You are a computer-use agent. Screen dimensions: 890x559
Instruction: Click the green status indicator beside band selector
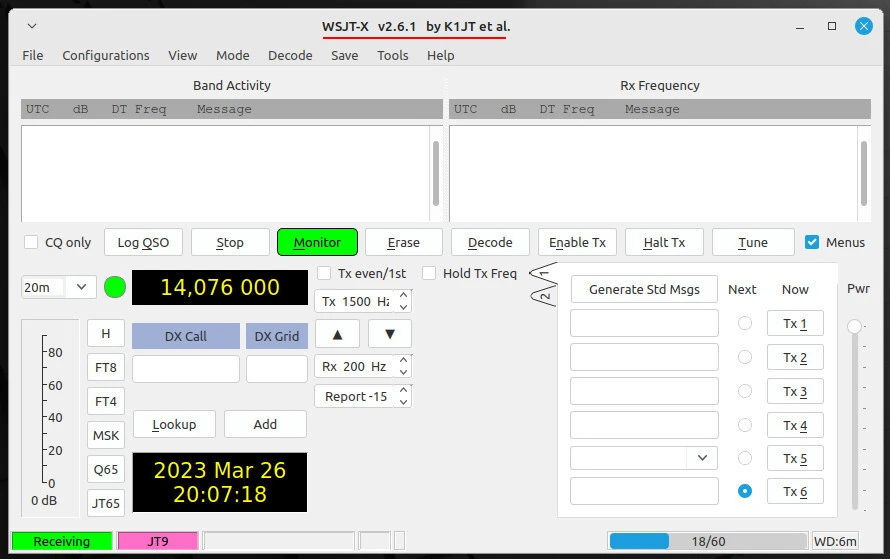pyautogui.click(x=115, y=288)
